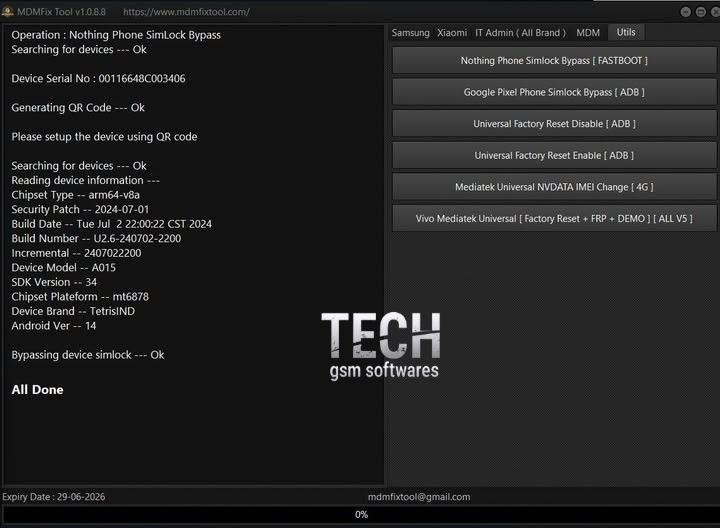
Task: Click the Please setup the device using QR code line
Action: pos(104,137)
